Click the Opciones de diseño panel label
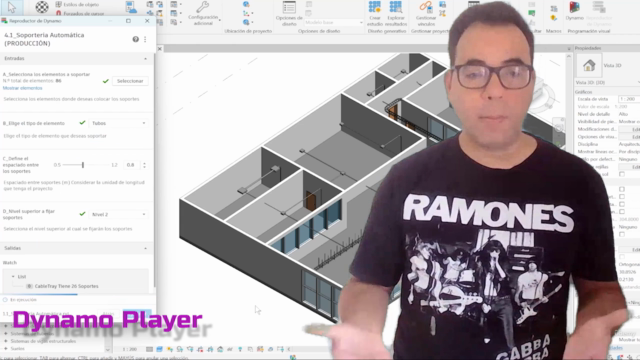 [x=319, y=31]
